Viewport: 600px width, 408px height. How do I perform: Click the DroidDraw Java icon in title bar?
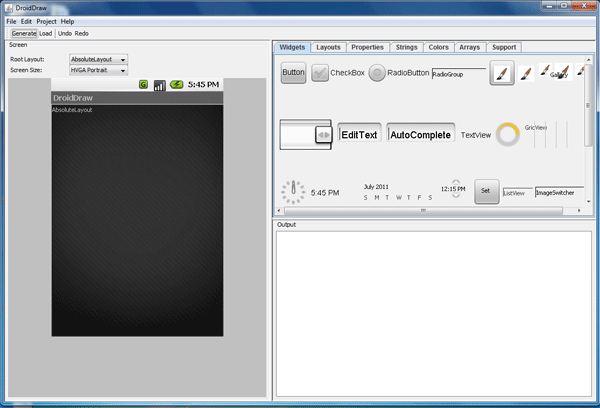click(x=8, y=8)
